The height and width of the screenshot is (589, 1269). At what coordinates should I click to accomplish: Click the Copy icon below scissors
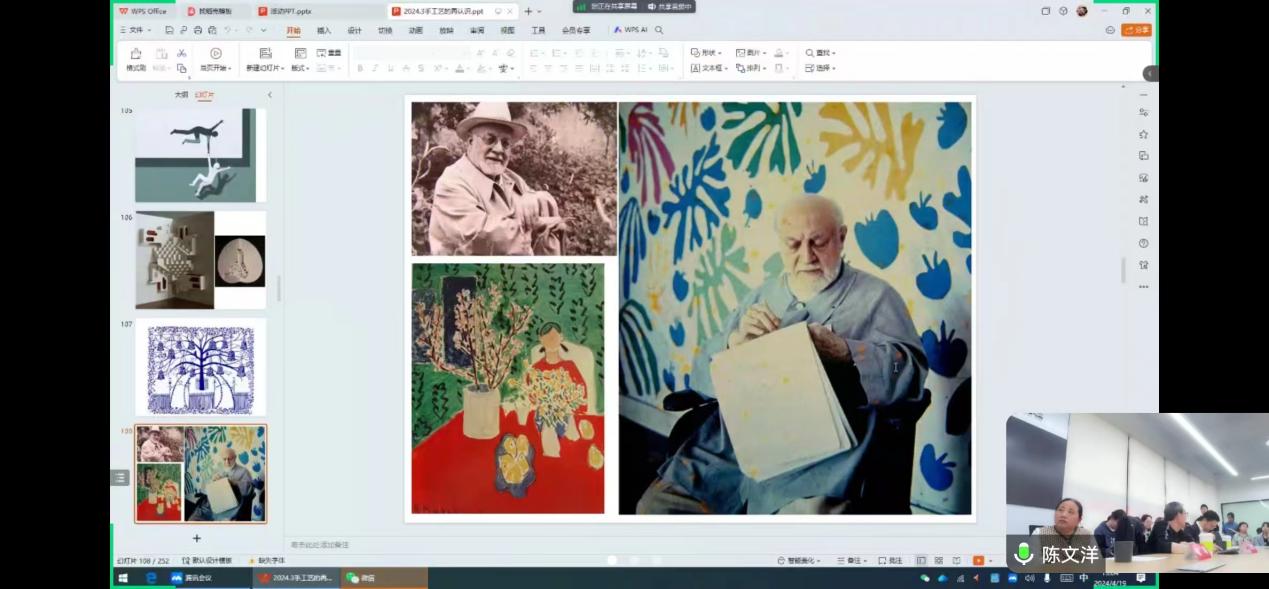point(182,68)
